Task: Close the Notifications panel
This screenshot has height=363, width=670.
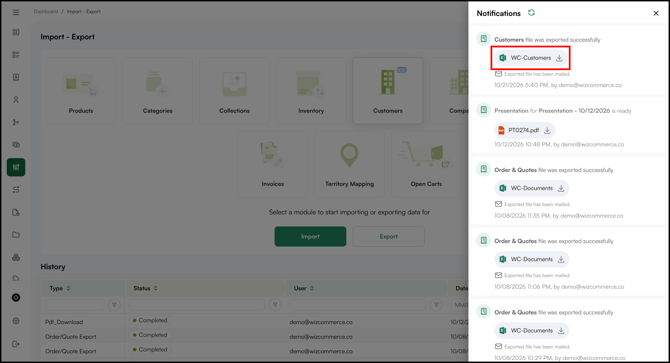Action: click(x=656, y=13)
